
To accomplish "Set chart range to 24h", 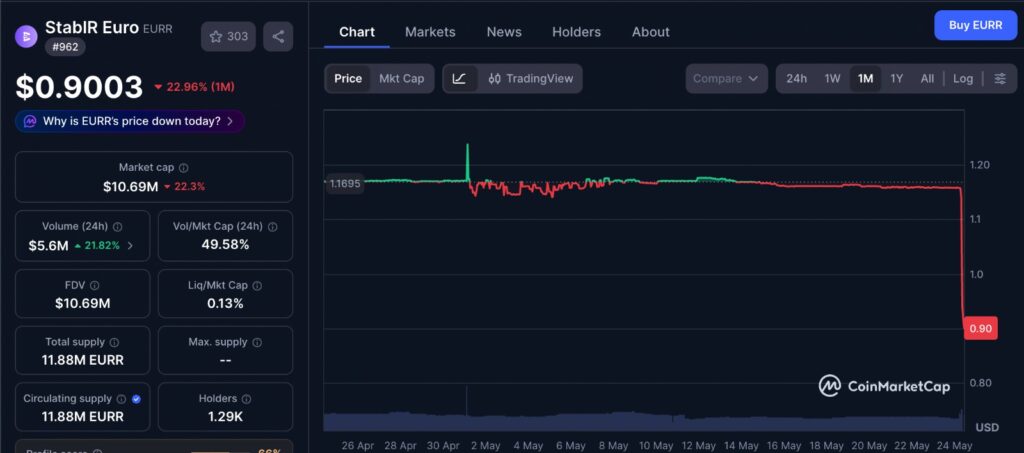I will click(x=796, y=78).
